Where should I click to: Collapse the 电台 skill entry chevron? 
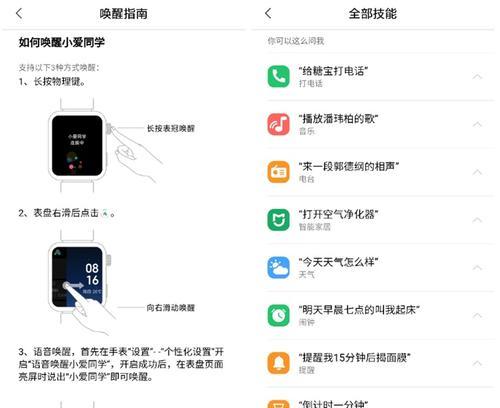(477, 172)
